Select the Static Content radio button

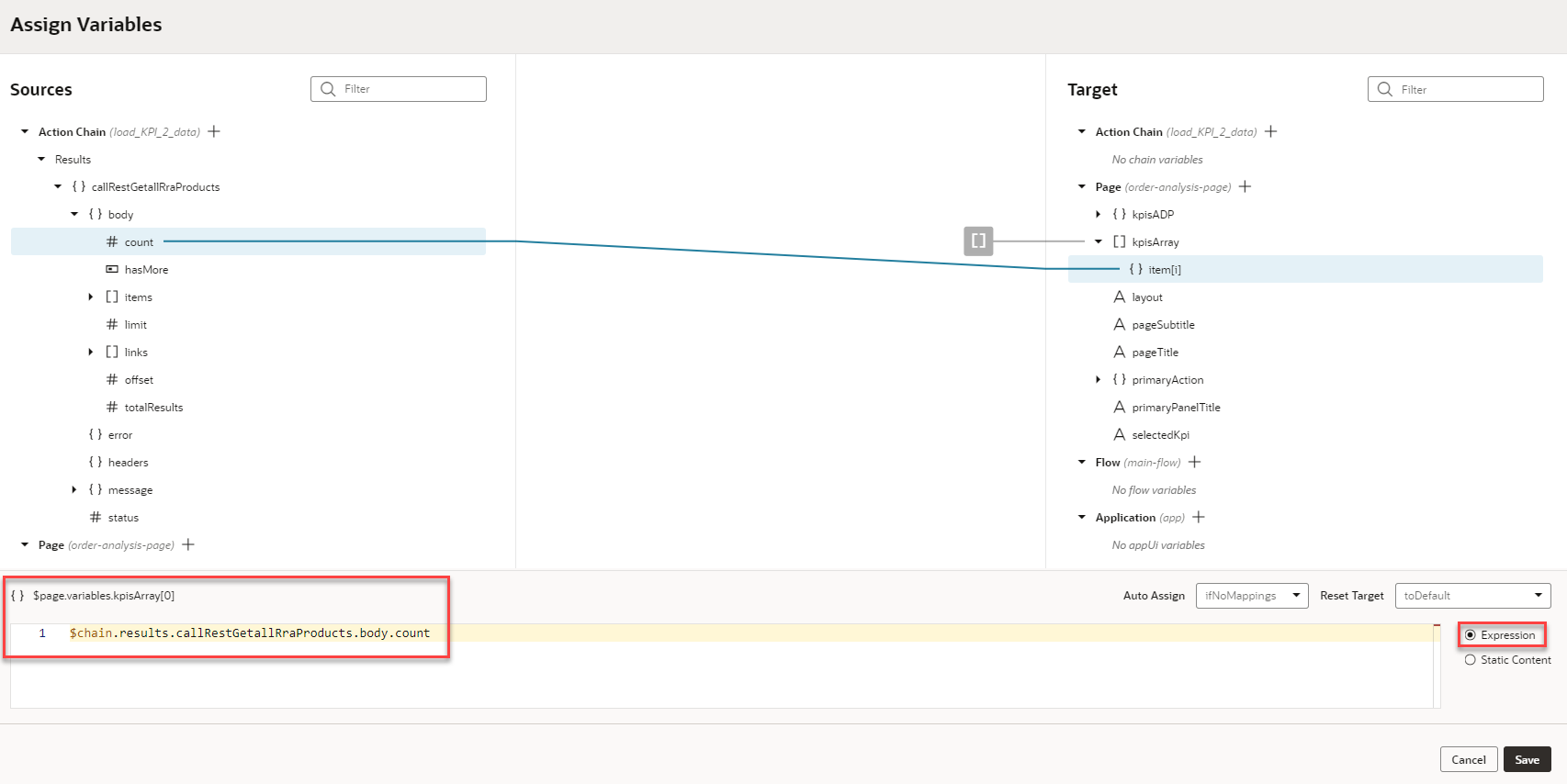click(x=1470, y=659)
